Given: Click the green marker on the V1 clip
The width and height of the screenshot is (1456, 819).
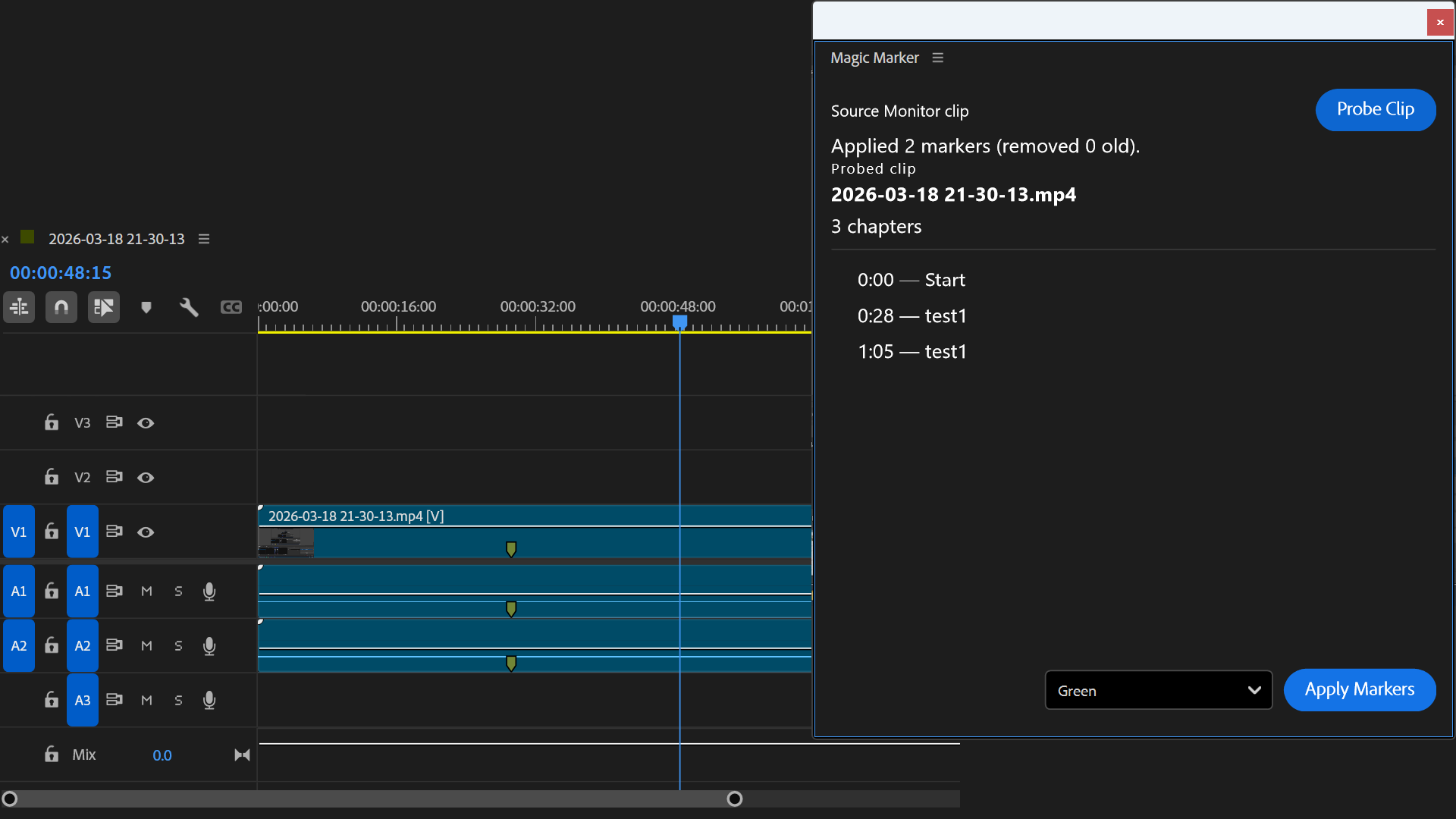Looking at the screenshot, I should [x=511, y=548].
